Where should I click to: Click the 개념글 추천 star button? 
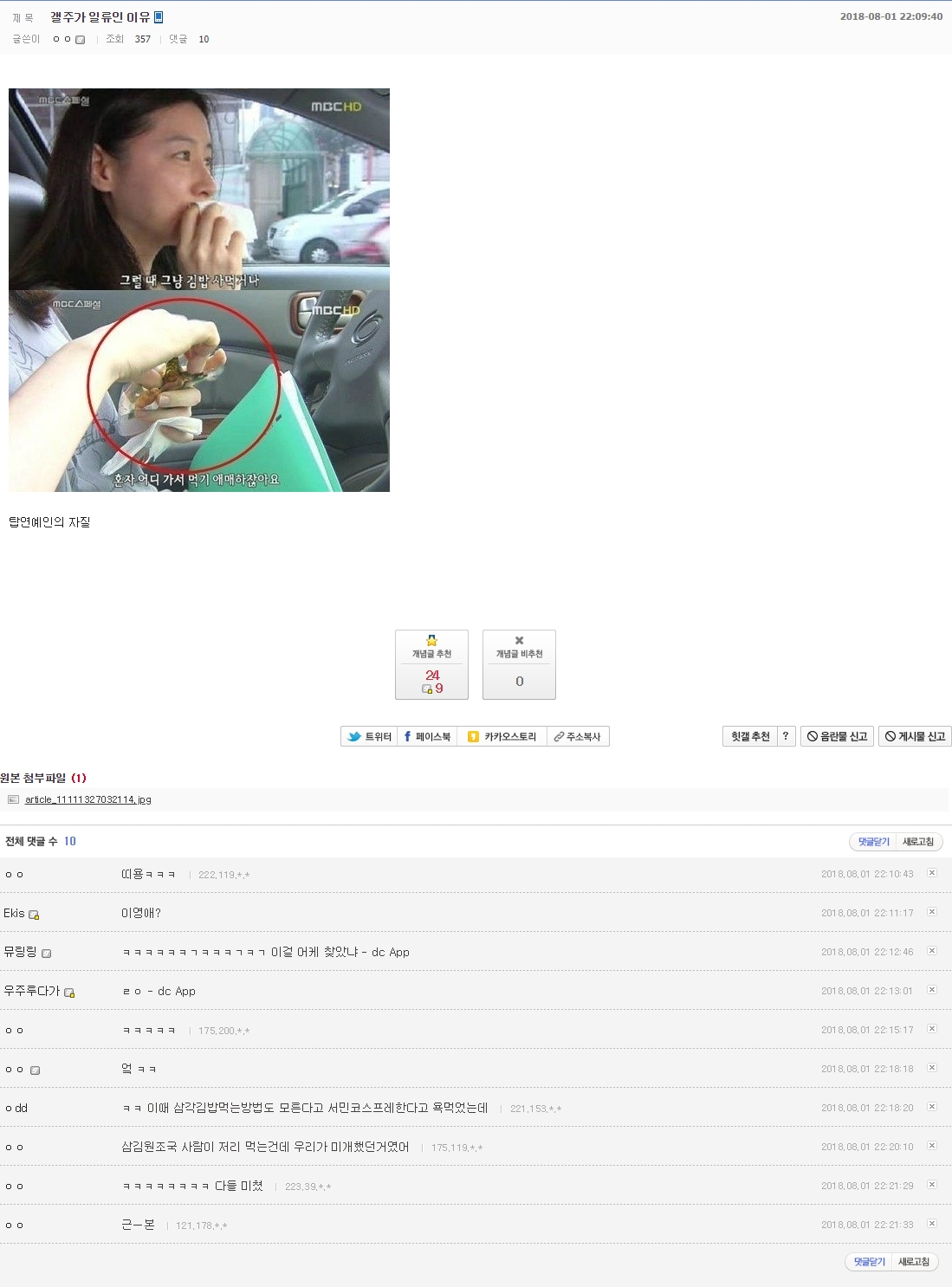pyautogui.click(x=431, y=664)
